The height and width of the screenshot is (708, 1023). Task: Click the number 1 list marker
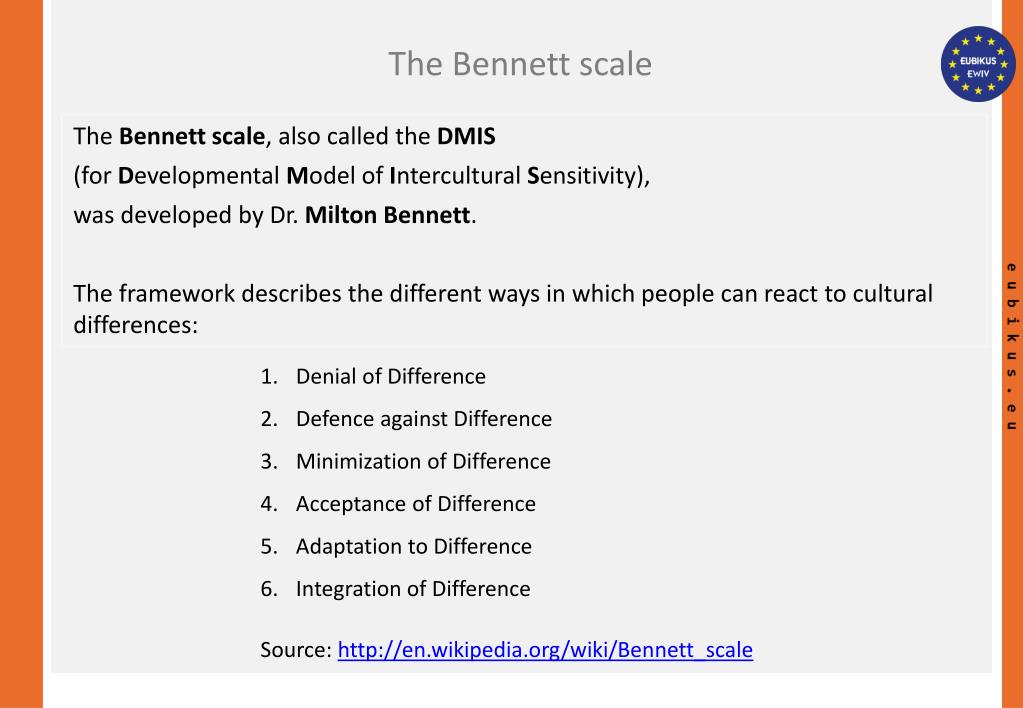[x=268, y=377]
